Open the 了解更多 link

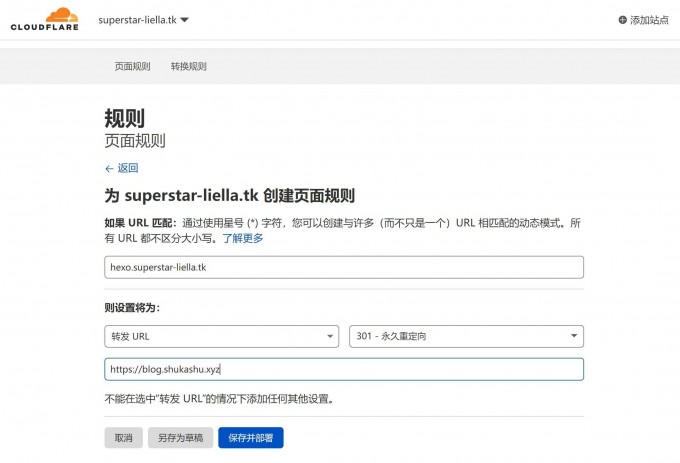(243, 238)
